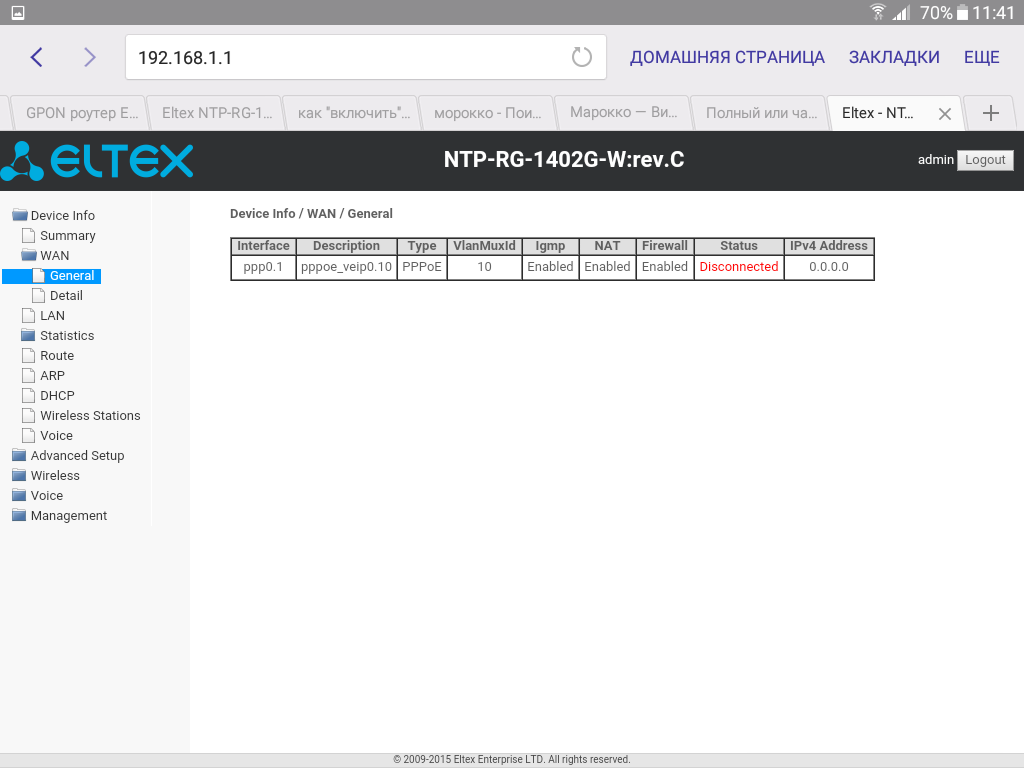Click the VlanMuxId column header
Image resolution: width=1024 pixels, height=768 pixels.
[485, 246]
